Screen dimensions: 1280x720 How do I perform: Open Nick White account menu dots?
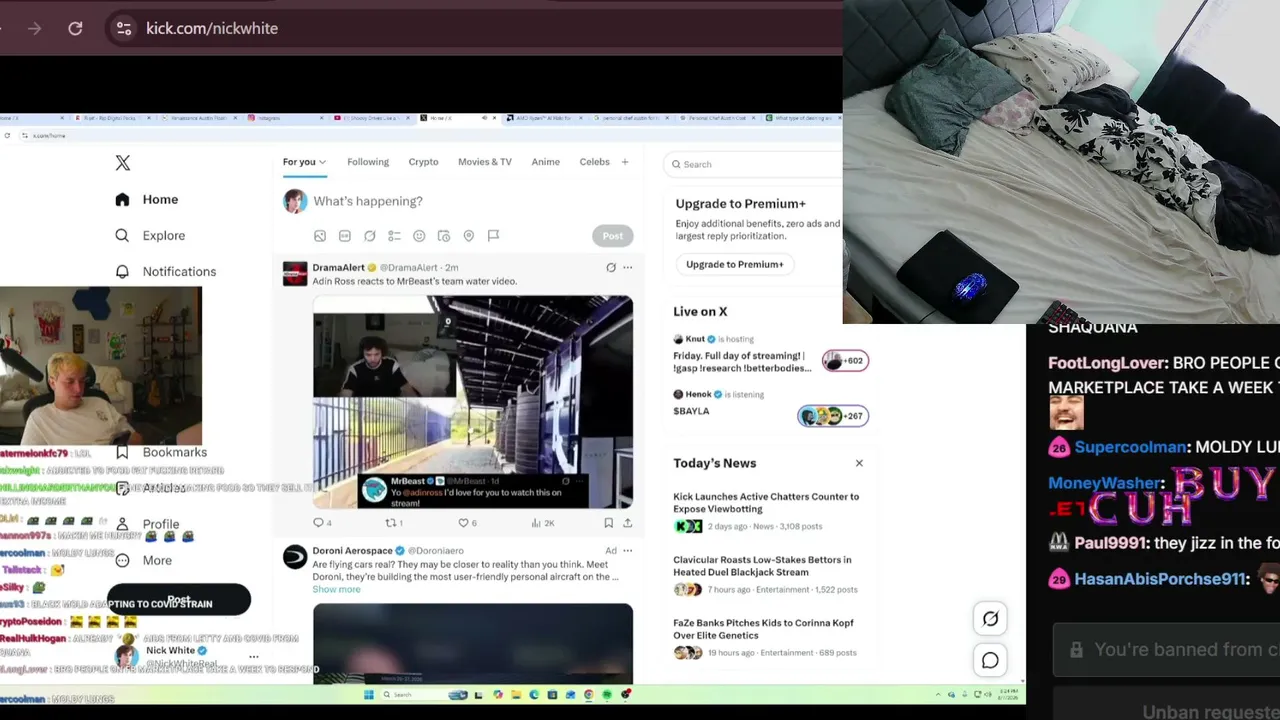[x=254, y=657]
